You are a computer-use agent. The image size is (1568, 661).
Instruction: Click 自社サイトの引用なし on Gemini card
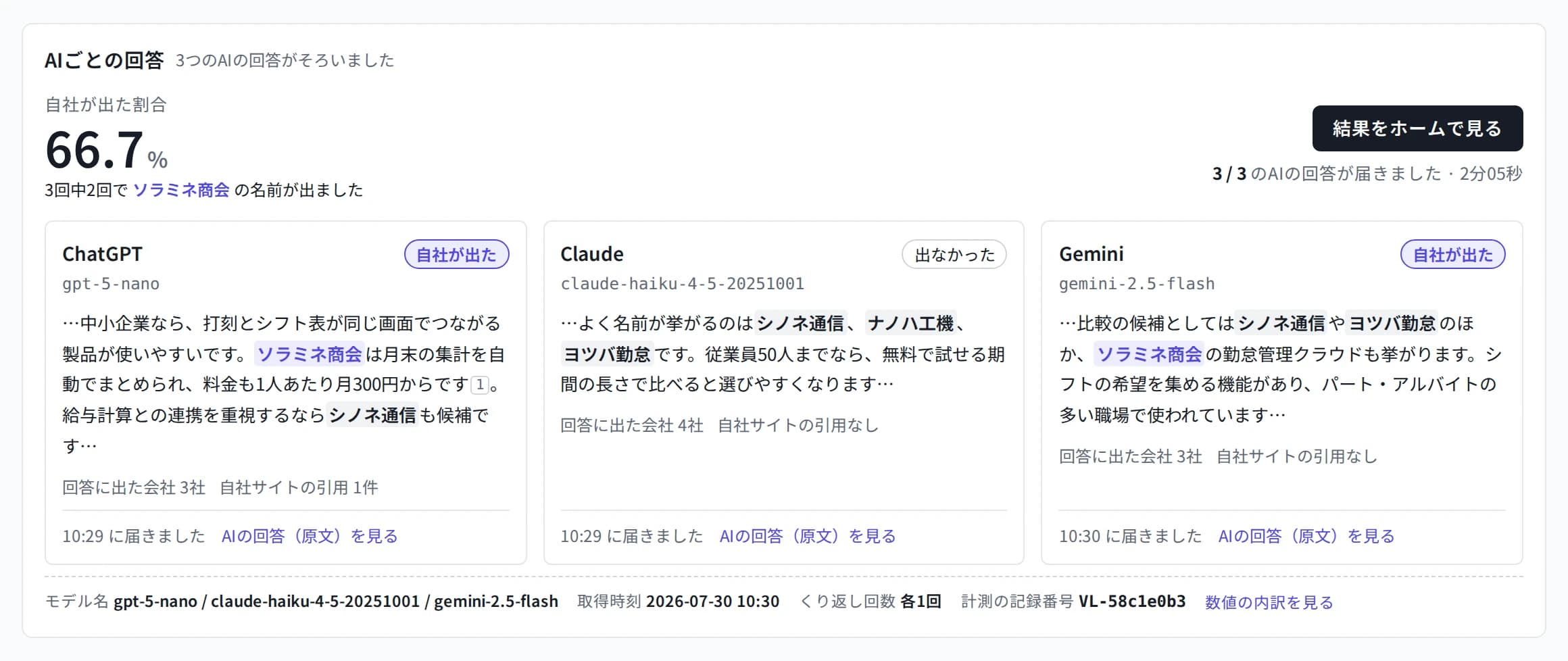tap(1296, 456)
